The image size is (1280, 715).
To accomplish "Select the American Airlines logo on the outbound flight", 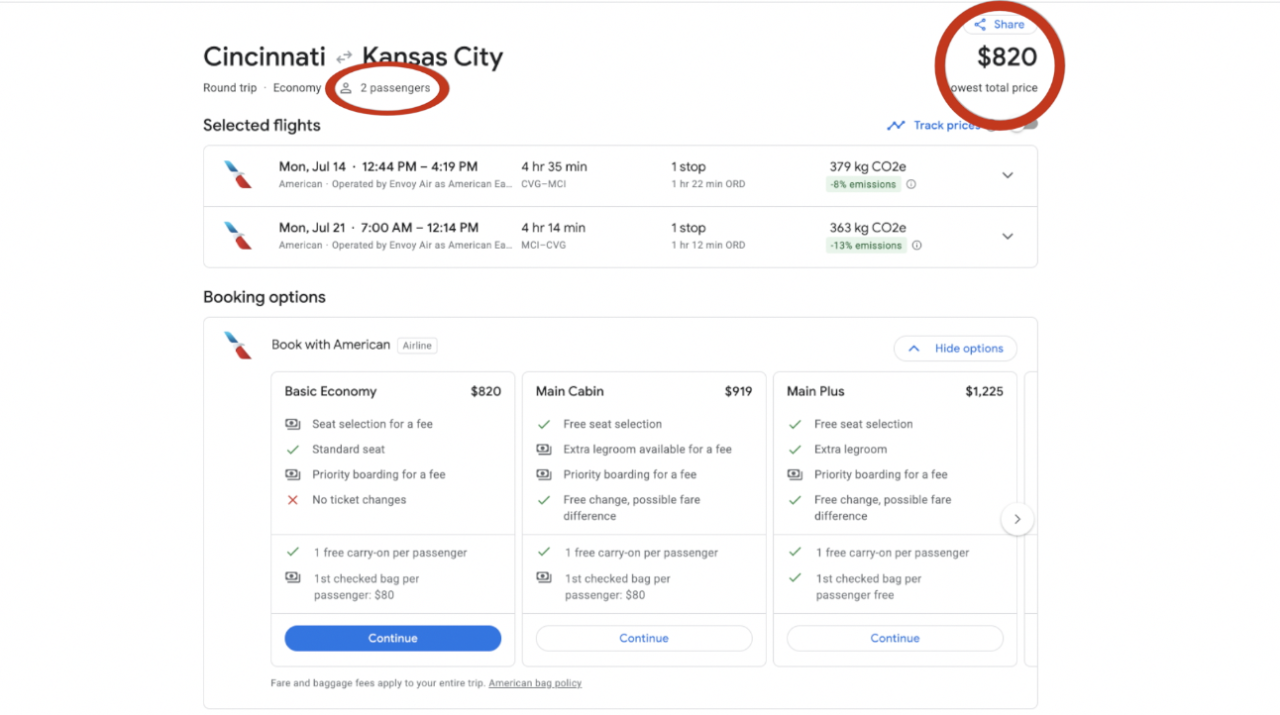I will pos(237,174).
